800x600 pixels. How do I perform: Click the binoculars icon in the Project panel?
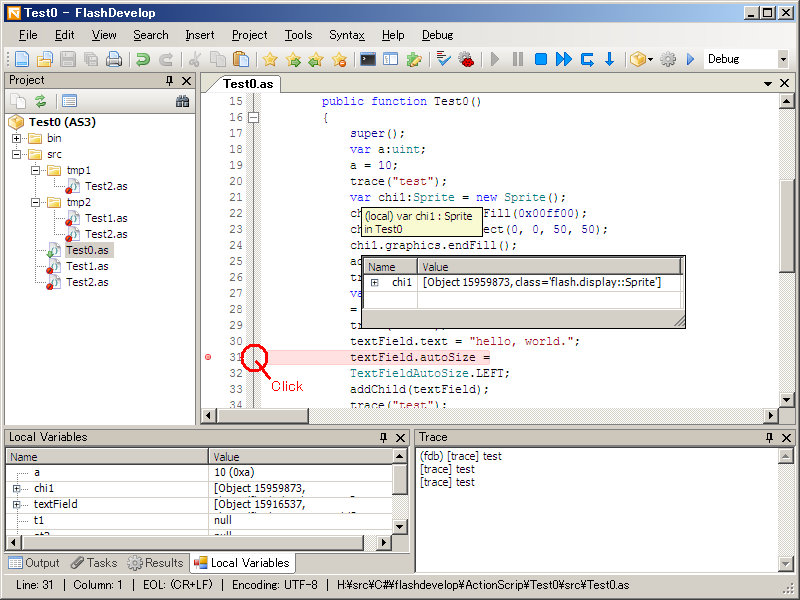click(182, 101)
